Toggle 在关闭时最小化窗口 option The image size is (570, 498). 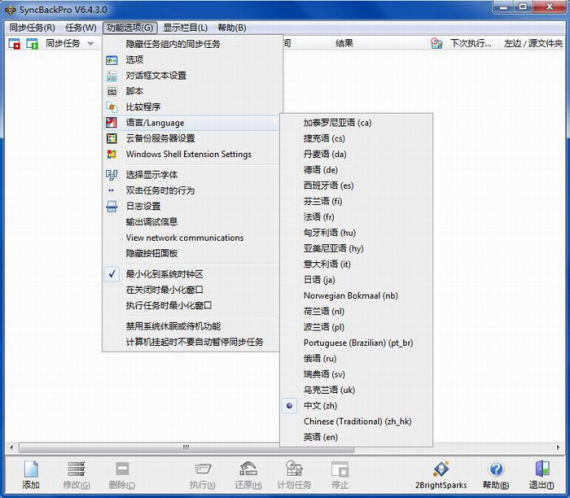(x=191, y=290)
